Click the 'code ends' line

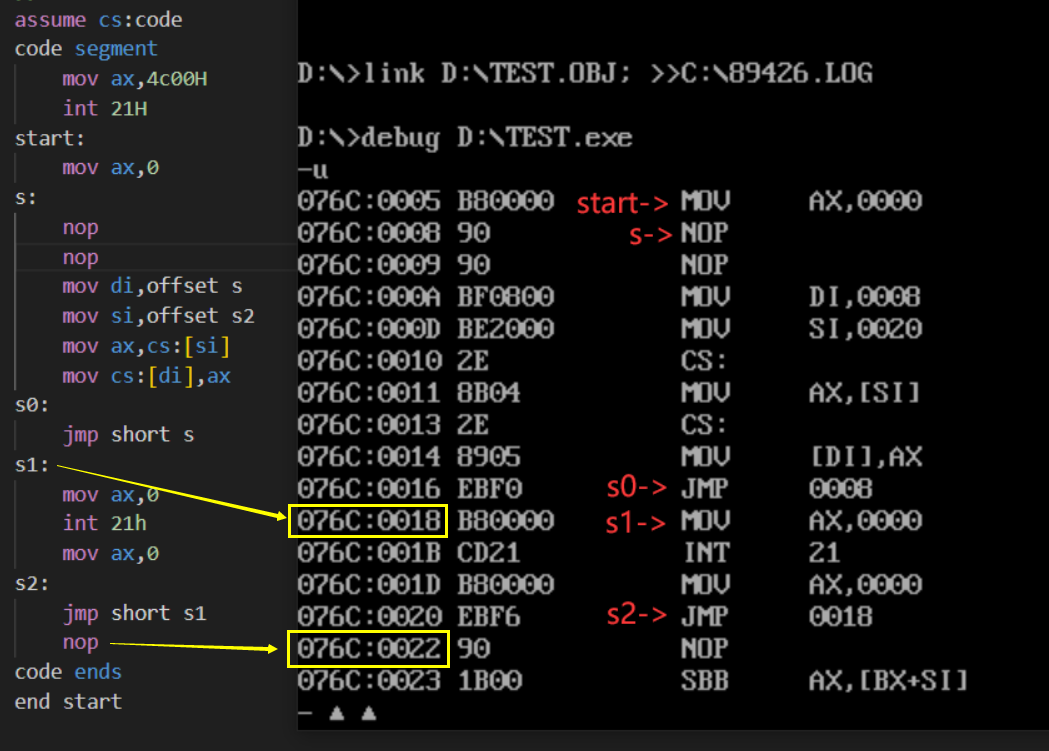(68, 672)
